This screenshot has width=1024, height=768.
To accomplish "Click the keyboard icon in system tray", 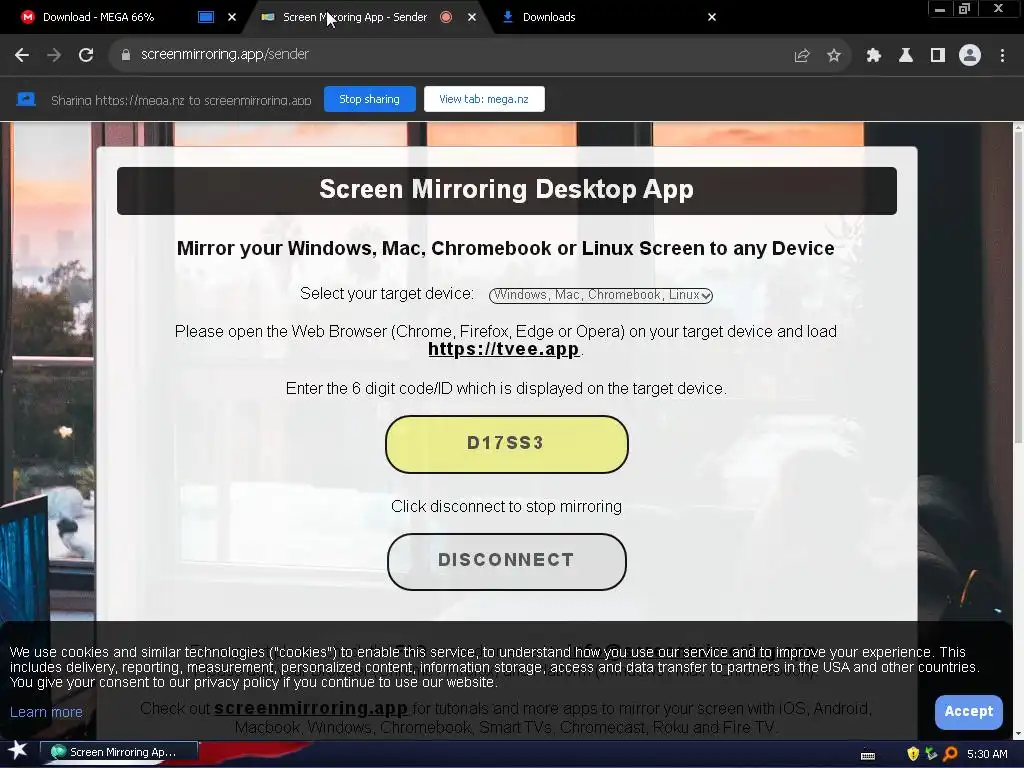I will coord(868,756).
